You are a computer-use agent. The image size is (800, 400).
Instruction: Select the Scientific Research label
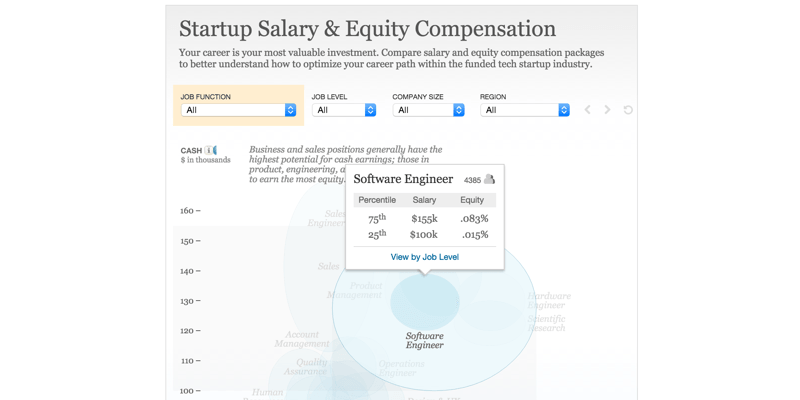547,323
